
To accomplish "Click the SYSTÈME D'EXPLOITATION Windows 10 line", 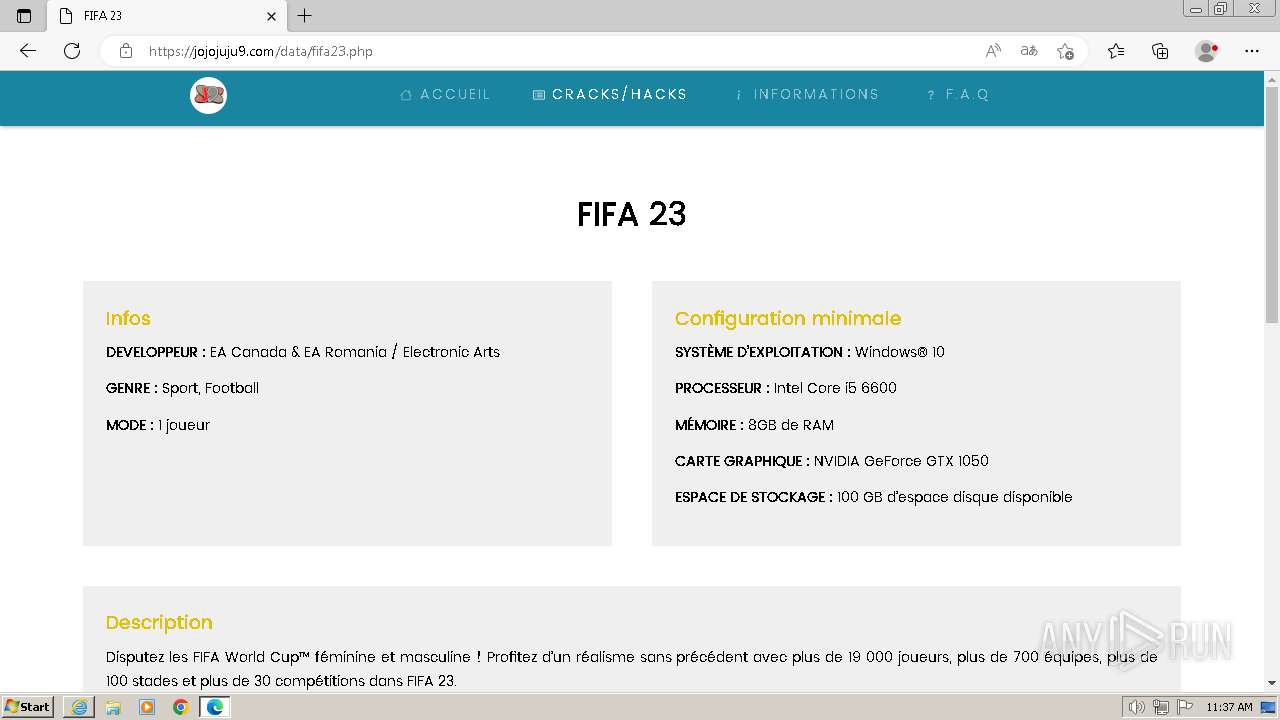I will pyautogui.click(x=810, y=352).
